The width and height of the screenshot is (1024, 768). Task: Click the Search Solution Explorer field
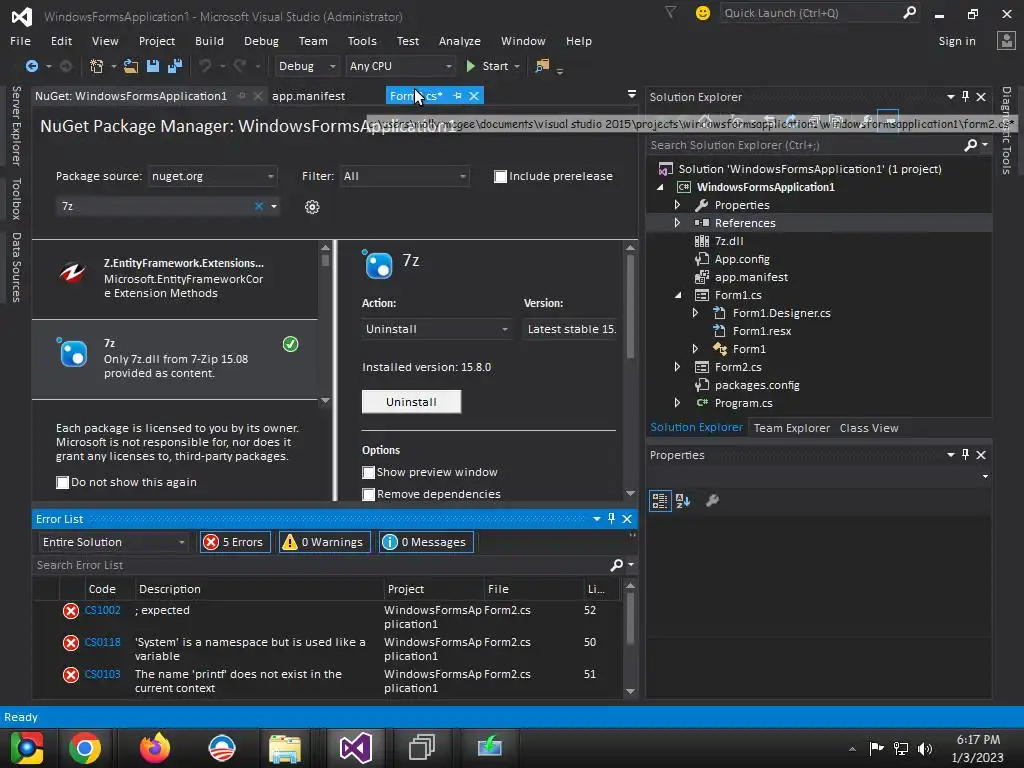pos(805,145)
